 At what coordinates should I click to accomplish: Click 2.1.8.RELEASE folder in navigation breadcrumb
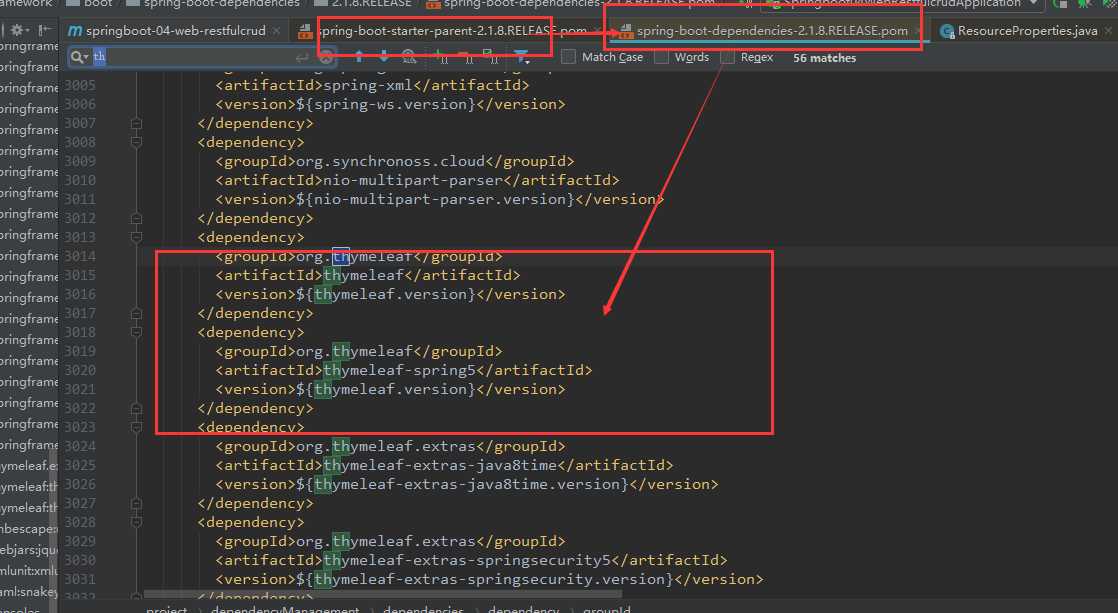[x=364, y=3]
